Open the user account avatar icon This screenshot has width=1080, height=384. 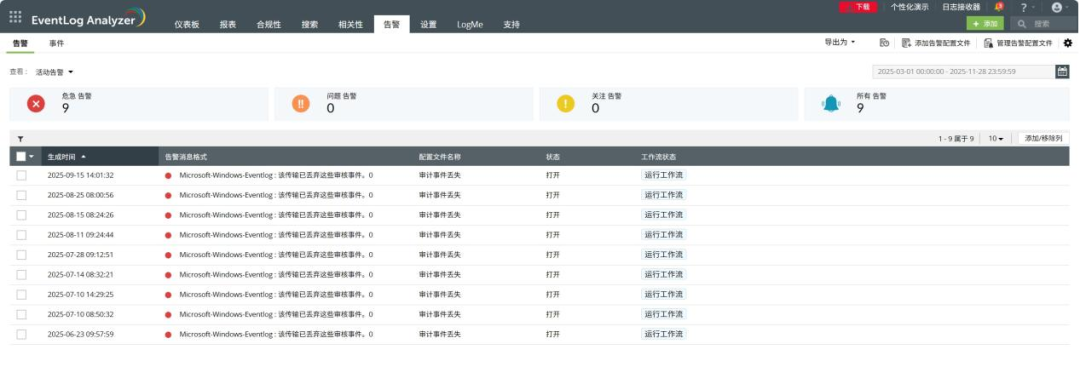(x=1057, y=8)
